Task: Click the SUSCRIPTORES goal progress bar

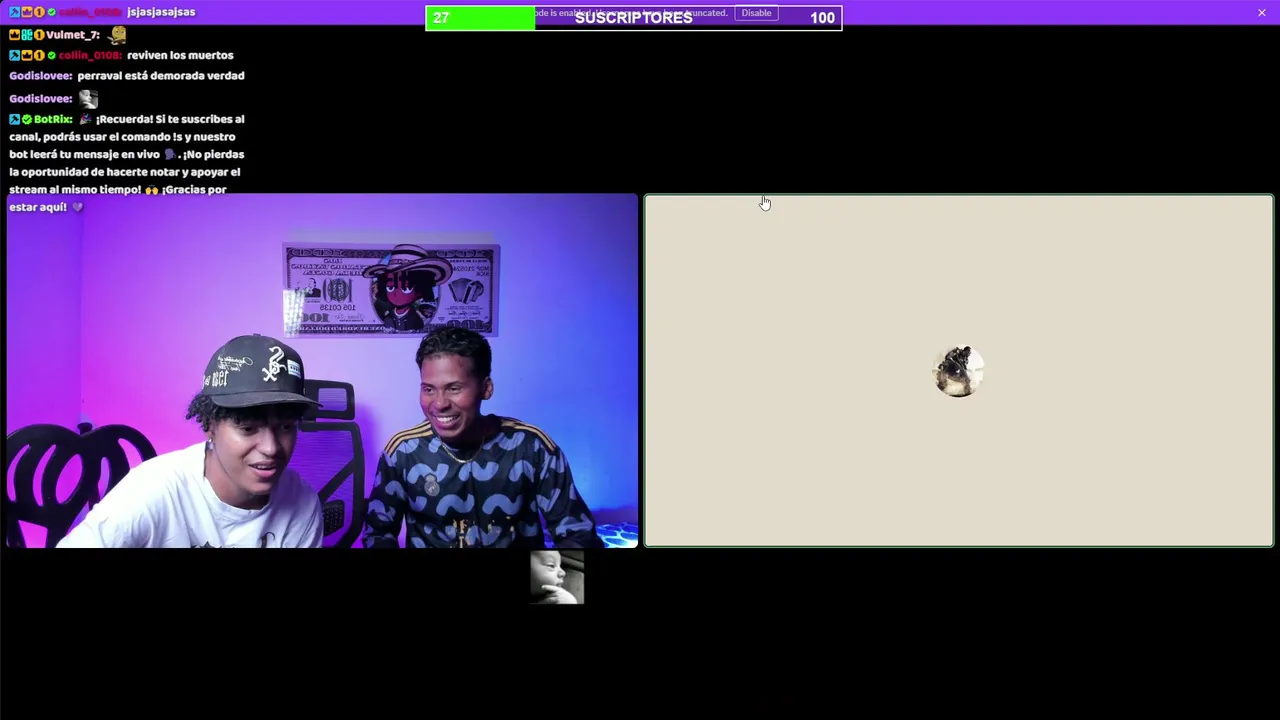Action: tap(633, 18)
